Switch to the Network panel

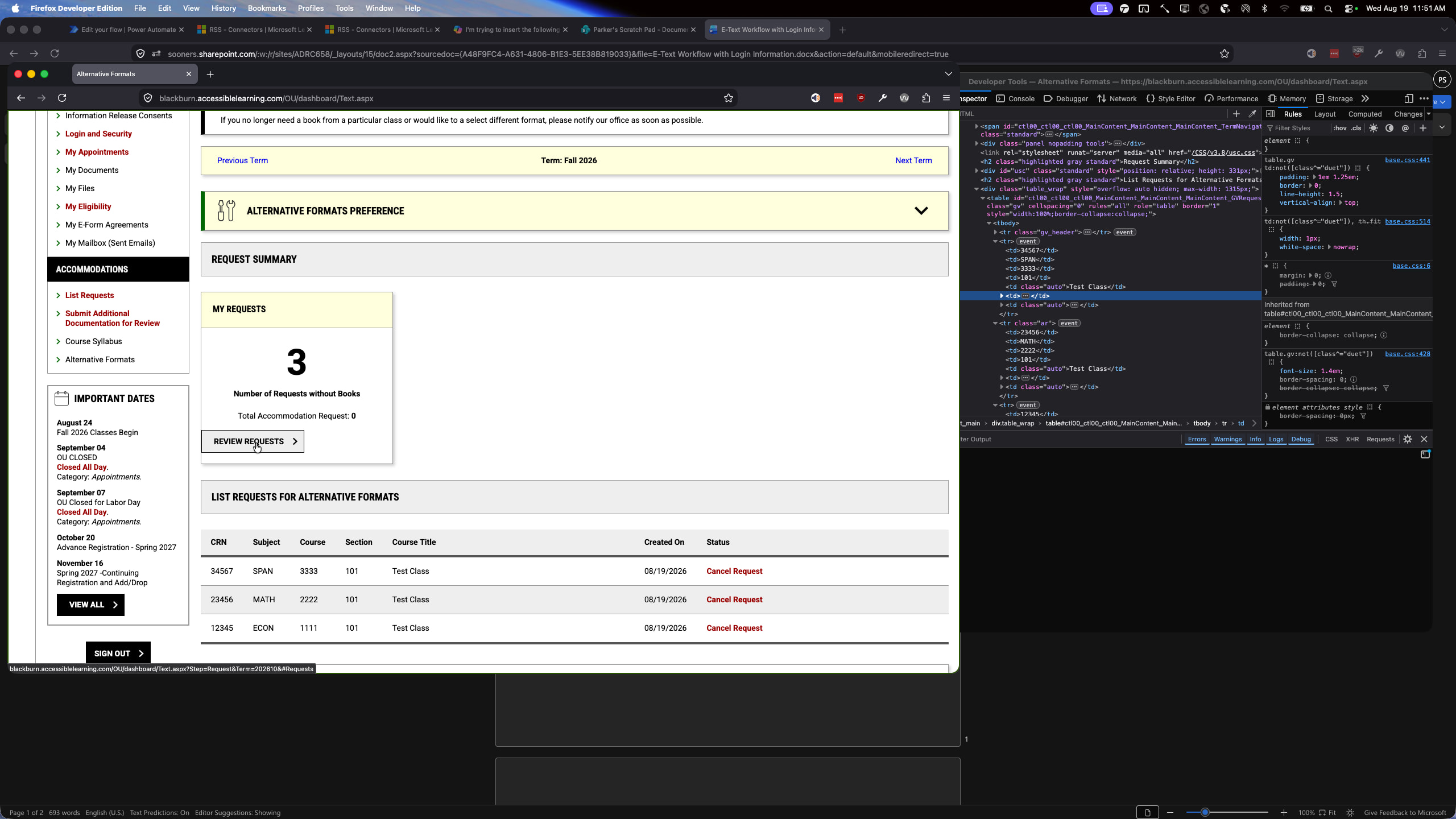click(x=1116, y=98)
